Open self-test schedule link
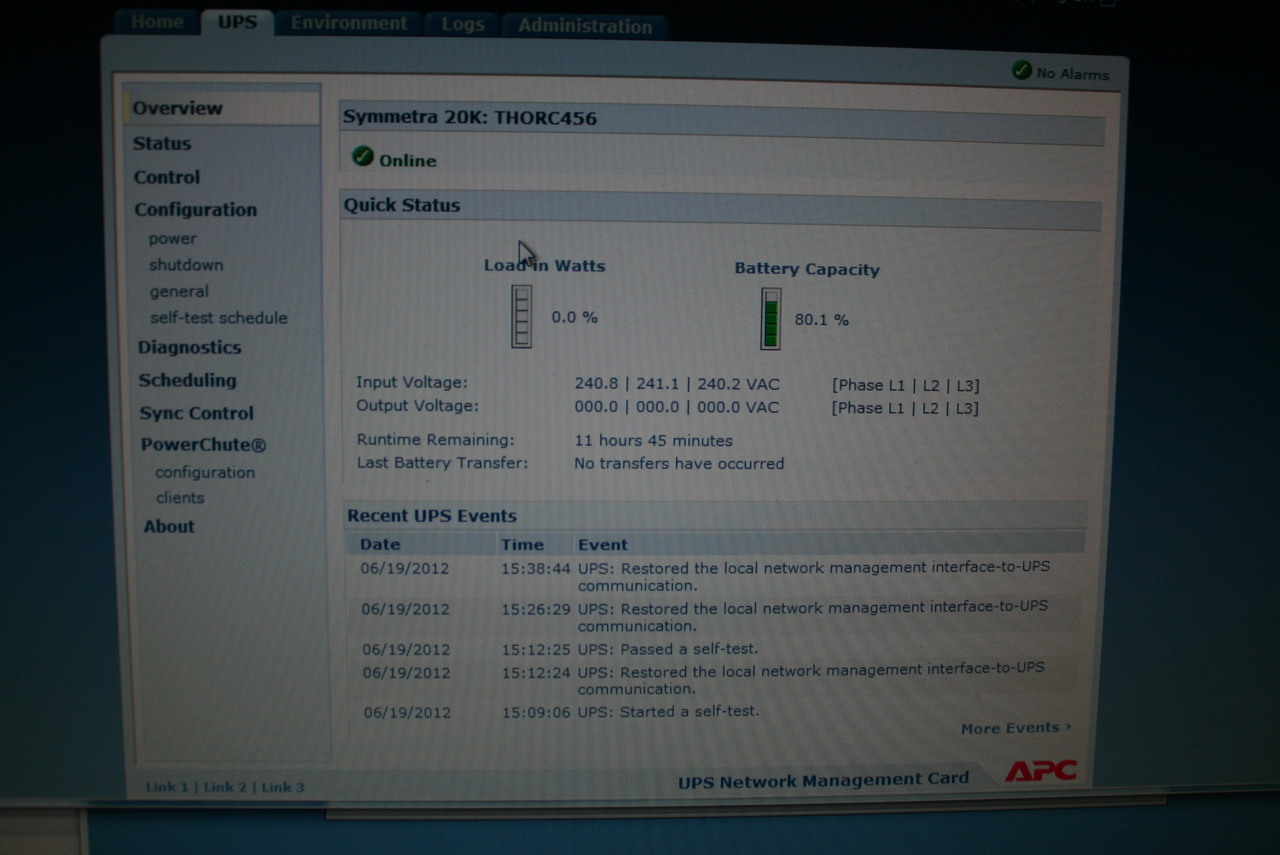 click(219, 318)
